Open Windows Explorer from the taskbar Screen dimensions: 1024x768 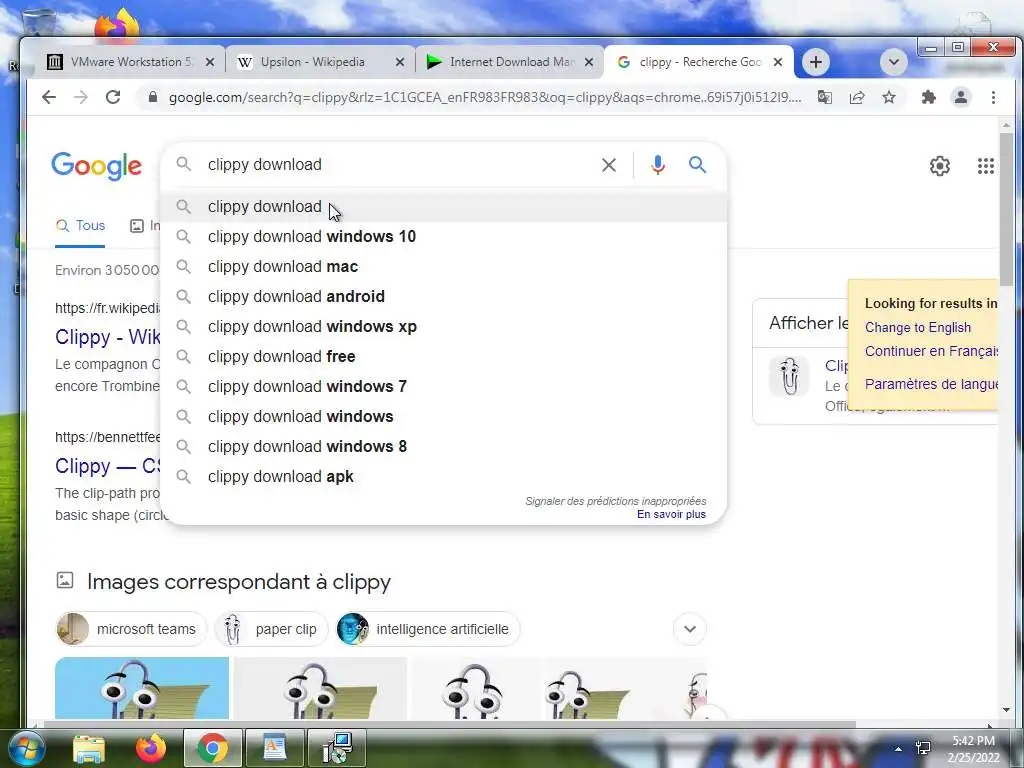(89, 748)
